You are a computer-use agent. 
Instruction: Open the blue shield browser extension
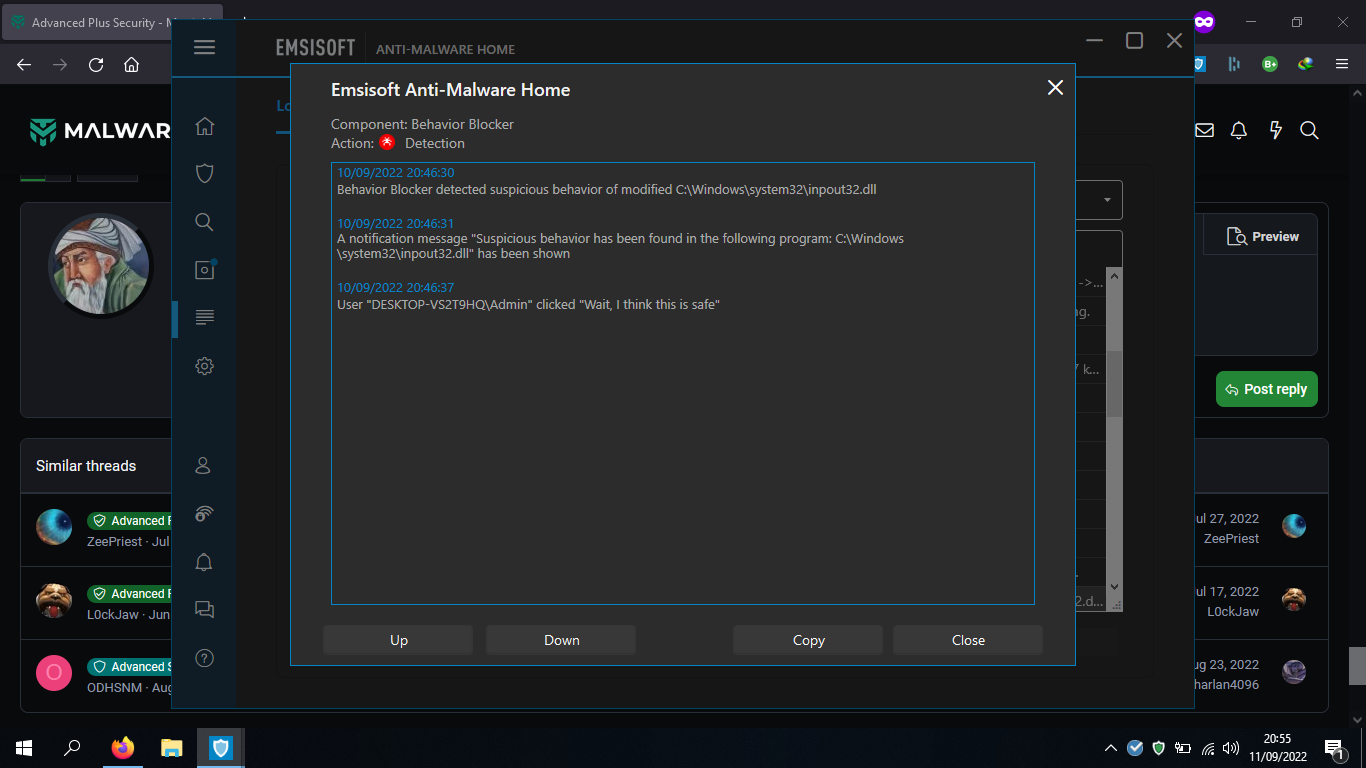point(1199,64)
